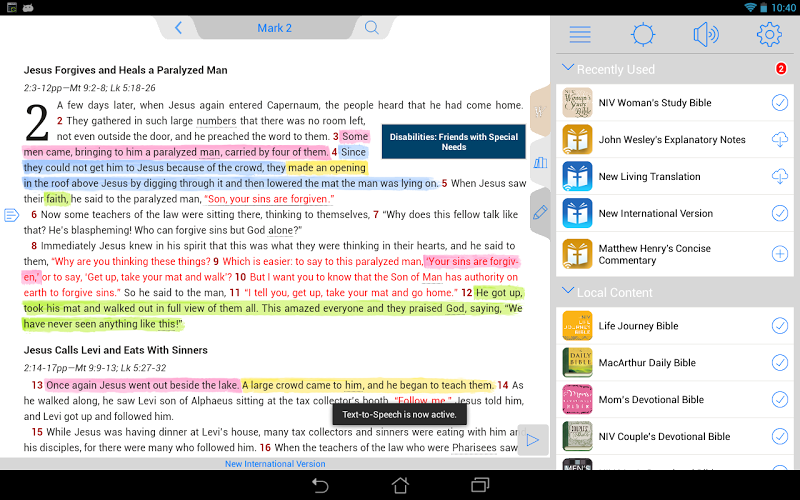Image resolution: width=800 pixels, height=500 pixels.
Task: Select the library books side tab
Action: tap(540, 163)
